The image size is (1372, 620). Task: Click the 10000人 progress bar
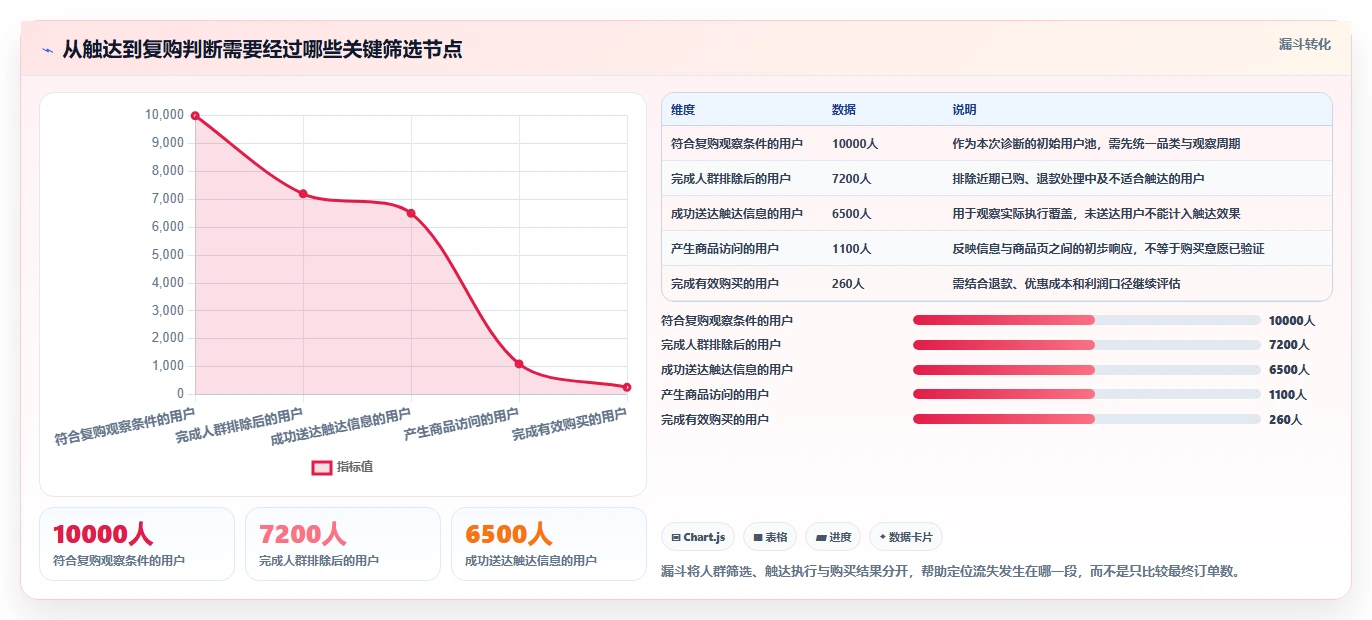[x=1086, y=320]
